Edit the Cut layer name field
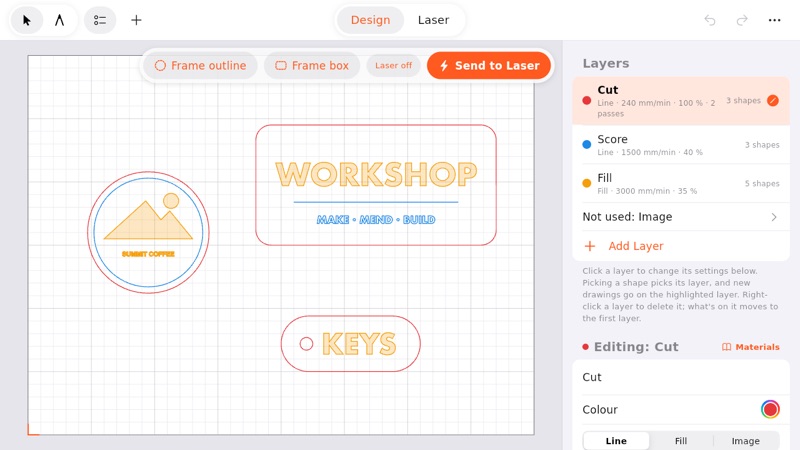This screenshot has width=800, height=450. [681, 377]
